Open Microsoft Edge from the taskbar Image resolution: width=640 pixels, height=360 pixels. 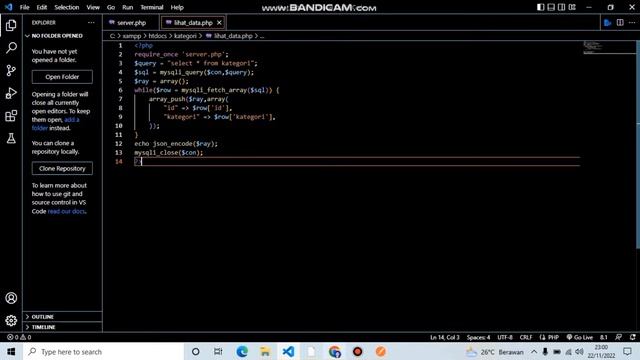coord(242,351)
